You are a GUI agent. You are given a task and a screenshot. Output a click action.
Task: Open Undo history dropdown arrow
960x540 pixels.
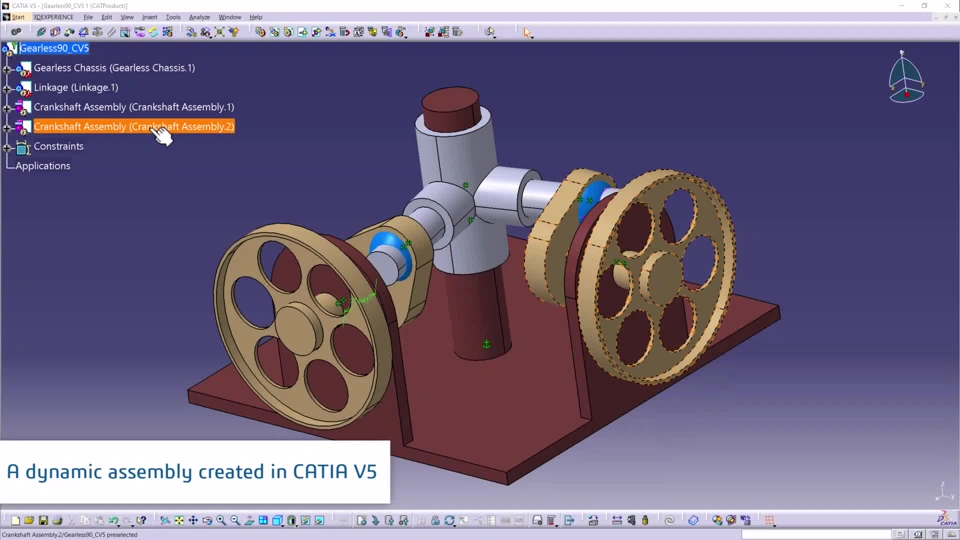119,524
